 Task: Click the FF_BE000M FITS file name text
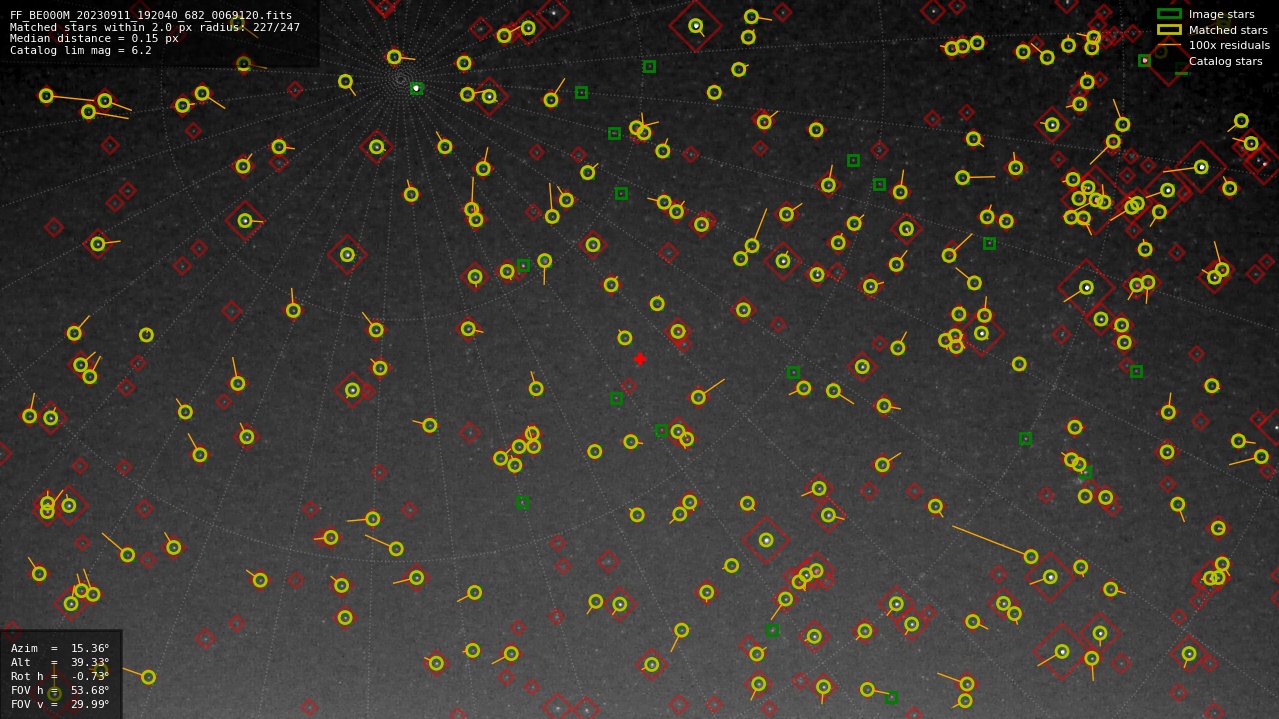pyautogui.click(x=151, y=16)
